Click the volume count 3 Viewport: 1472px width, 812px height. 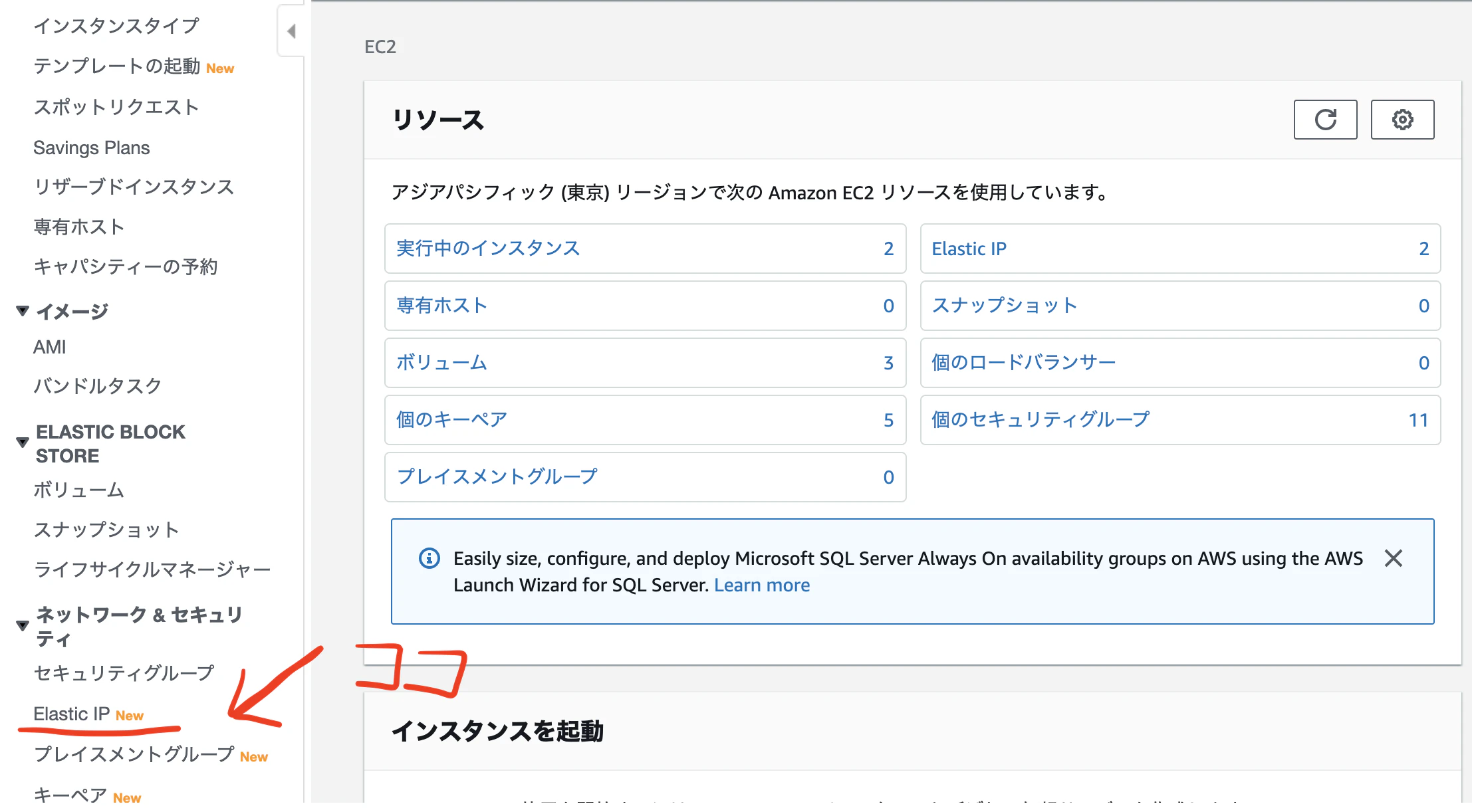[888, 363]
